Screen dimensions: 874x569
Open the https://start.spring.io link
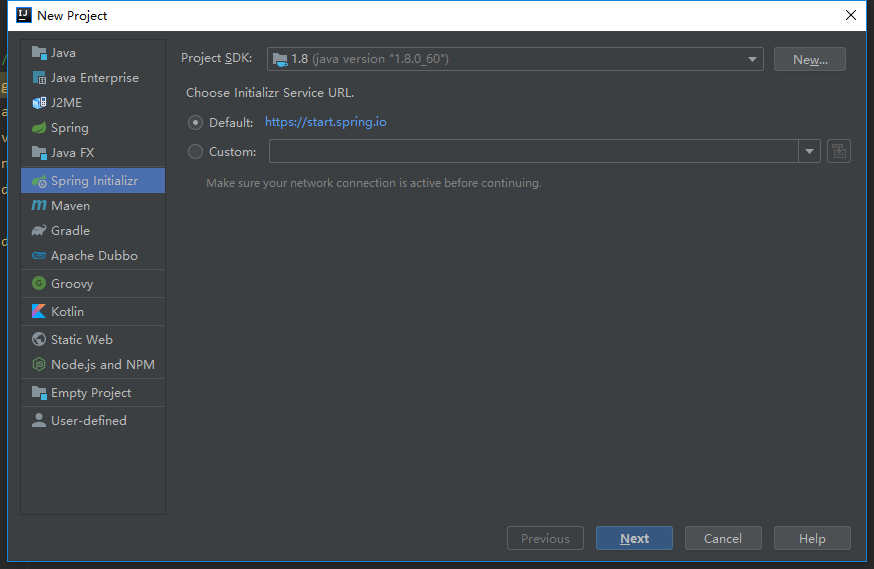point(325,122)
